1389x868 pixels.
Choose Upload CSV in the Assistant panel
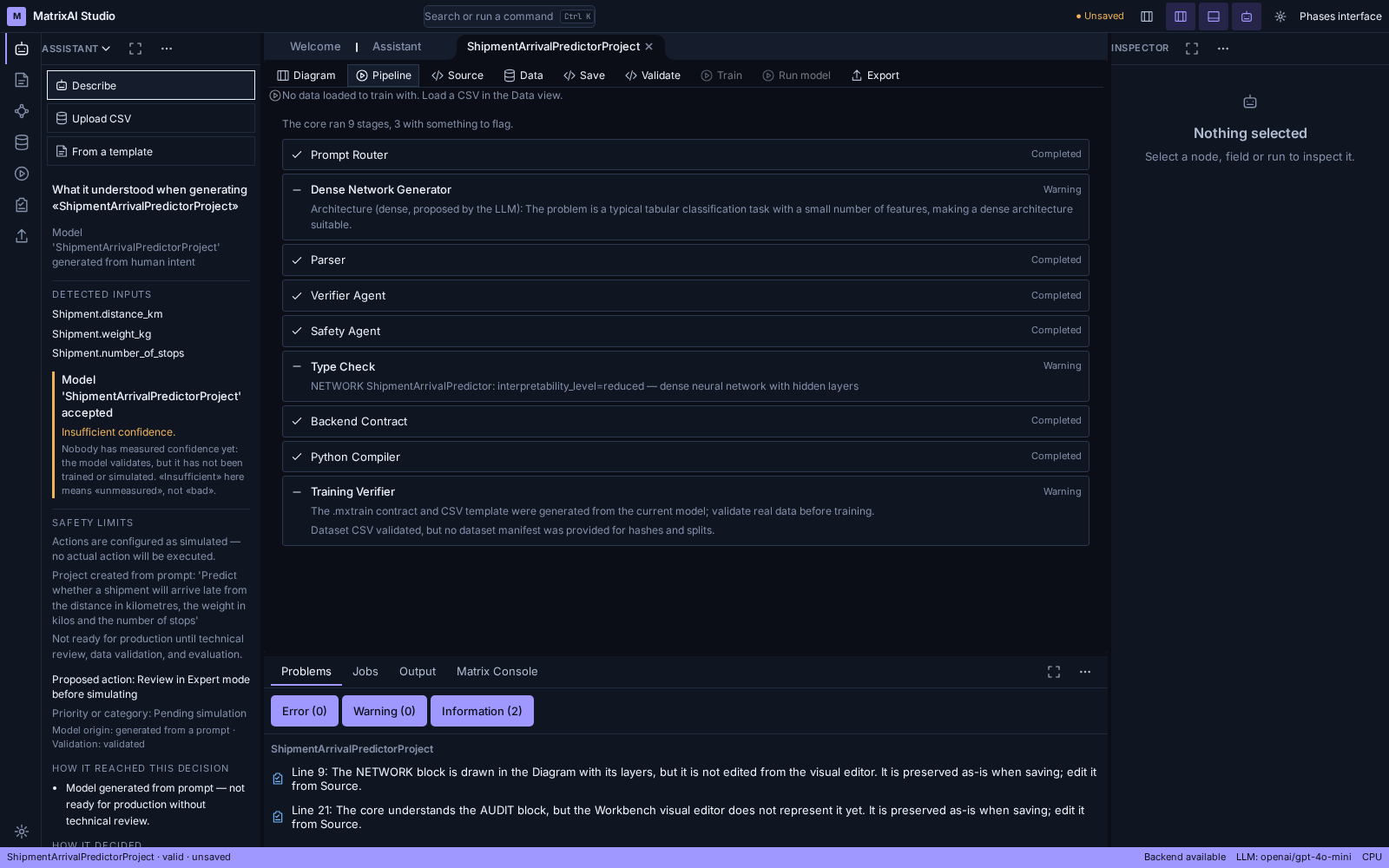(x=151, y=118)
